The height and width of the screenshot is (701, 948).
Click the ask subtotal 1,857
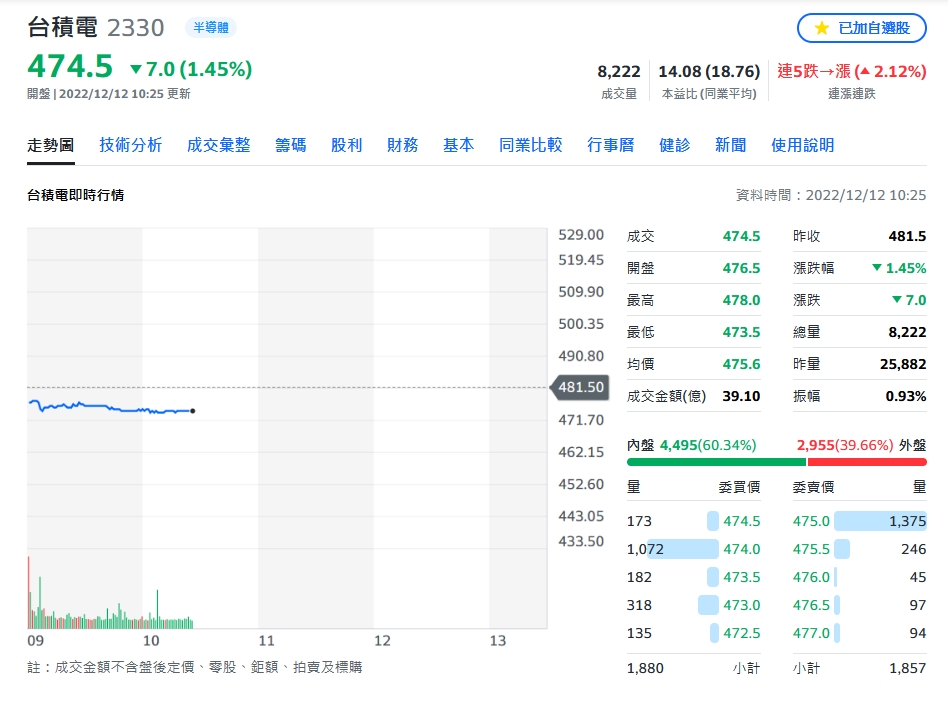[907, 668]
